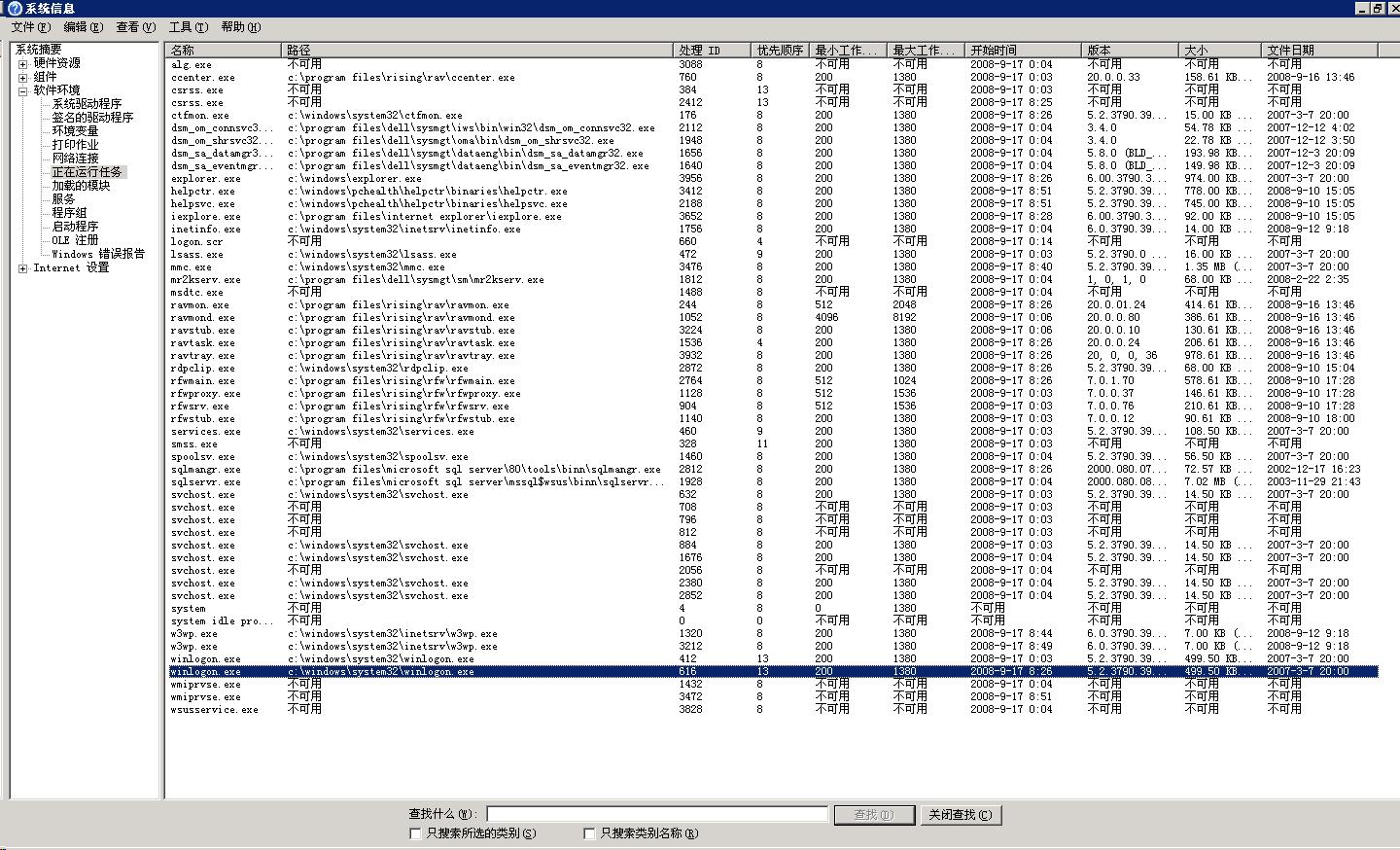Select the logon.scr row
The width and height of the screenshot is (1400, 850).
coord(773,242)
